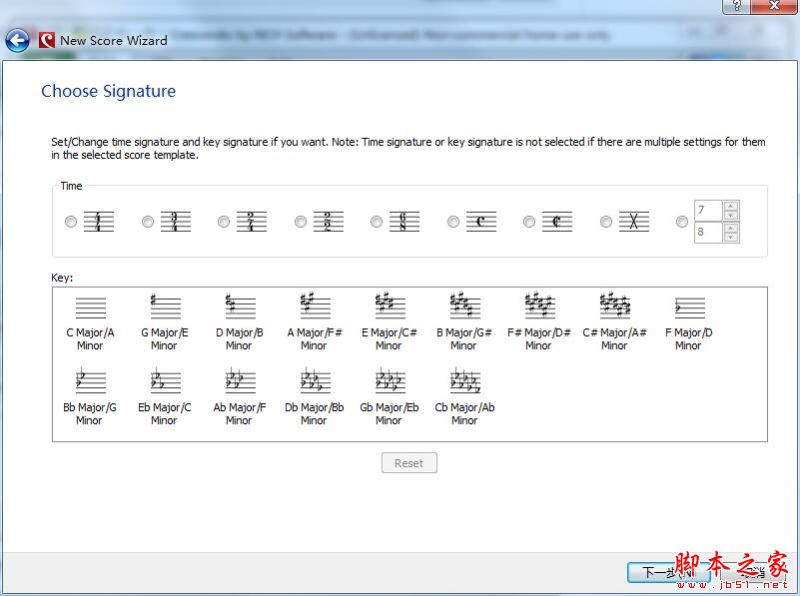The width and height of the screenshot is (800, 596).
Task: Select the C Major/A Minor key signature
Action: pos(90,323)
